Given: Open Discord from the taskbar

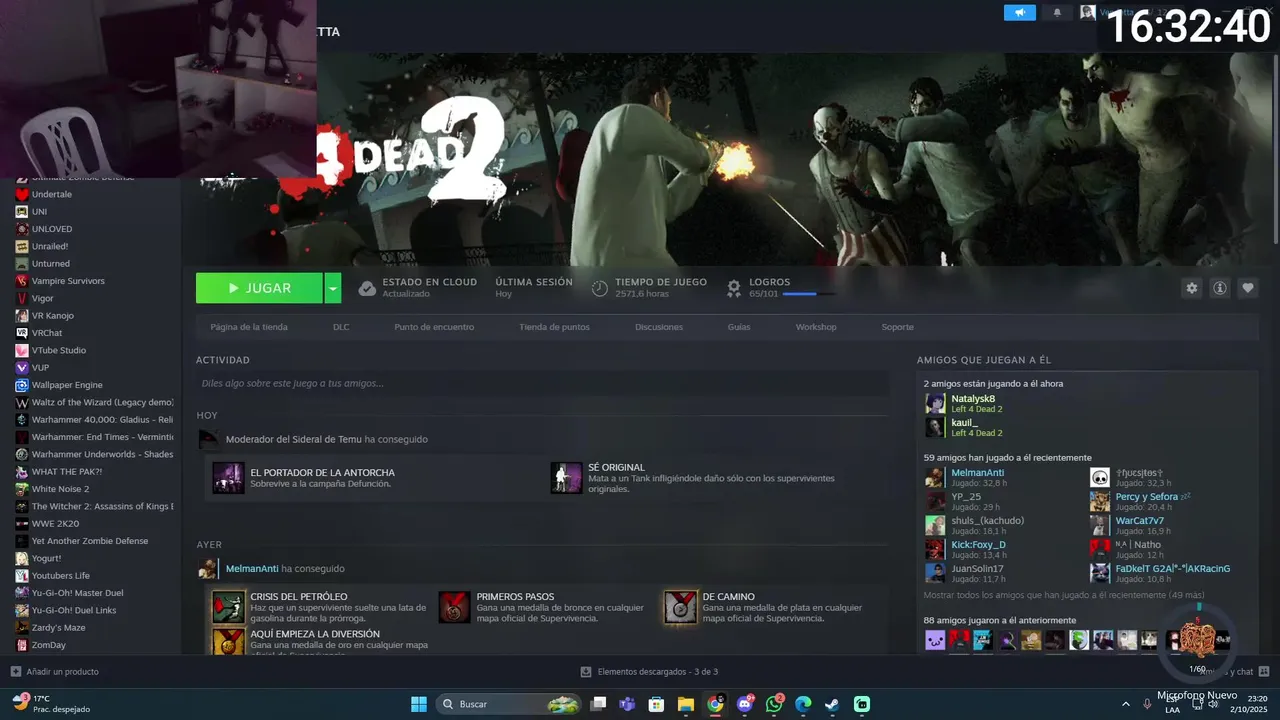Looking at the screenshot, I should coord(744,704).
